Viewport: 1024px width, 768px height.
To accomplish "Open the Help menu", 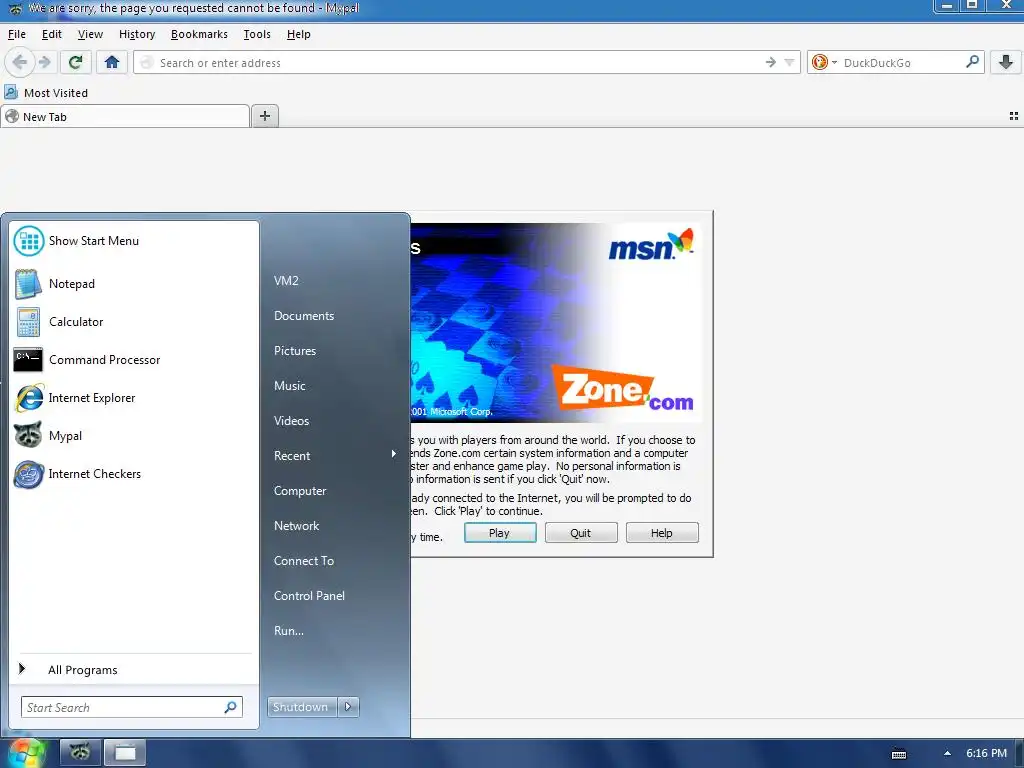I will pyautogui.click(x=298, y=34).
